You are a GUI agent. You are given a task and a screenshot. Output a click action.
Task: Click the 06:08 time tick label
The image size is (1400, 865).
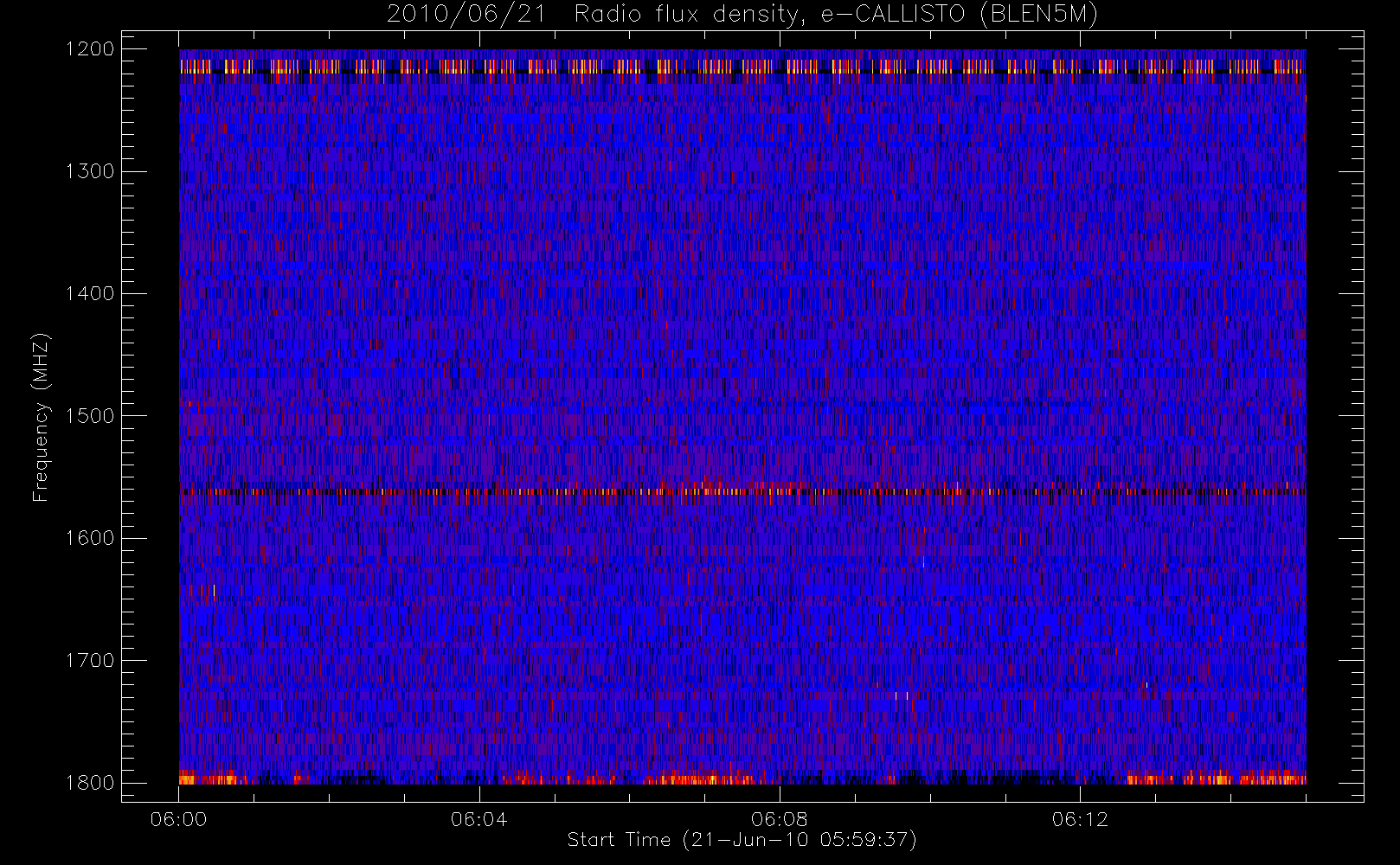click(780, 819)
